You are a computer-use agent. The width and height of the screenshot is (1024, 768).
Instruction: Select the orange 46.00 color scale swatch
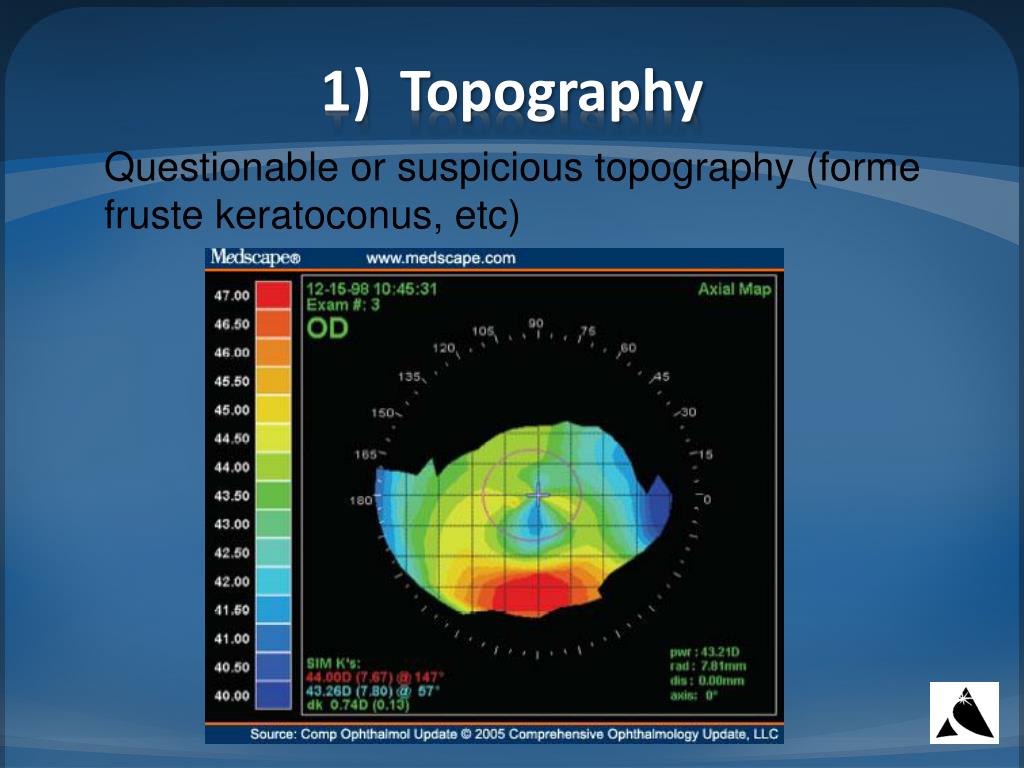273,353
